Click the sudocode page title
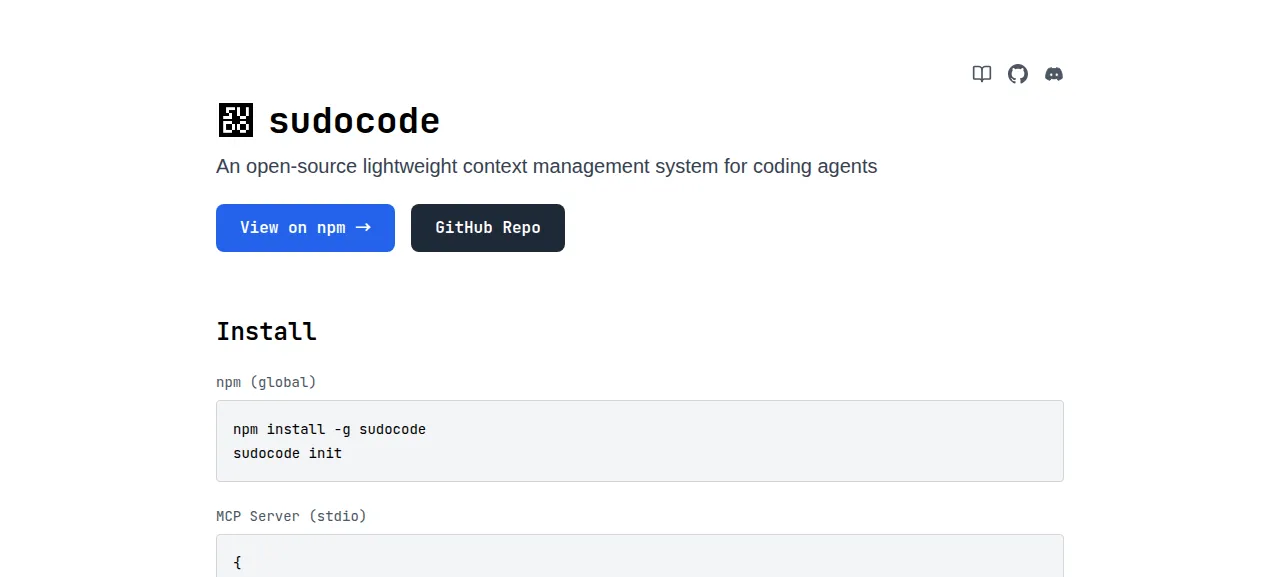The height and width of the screenshot is (577, 1280). click(355, 121)
